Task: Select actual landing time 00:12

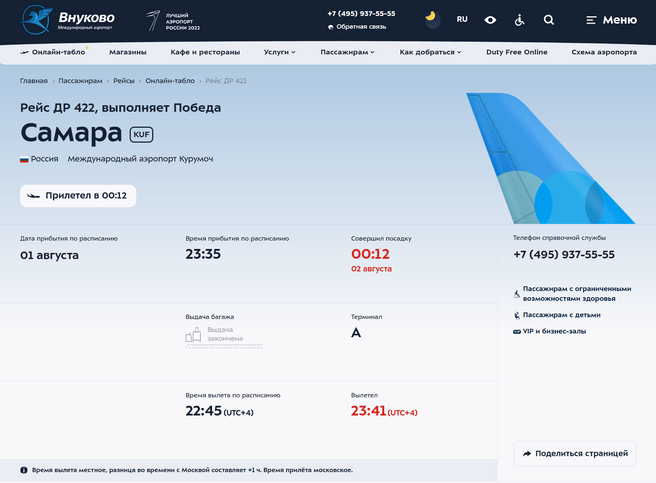Action: pos(370,254)
